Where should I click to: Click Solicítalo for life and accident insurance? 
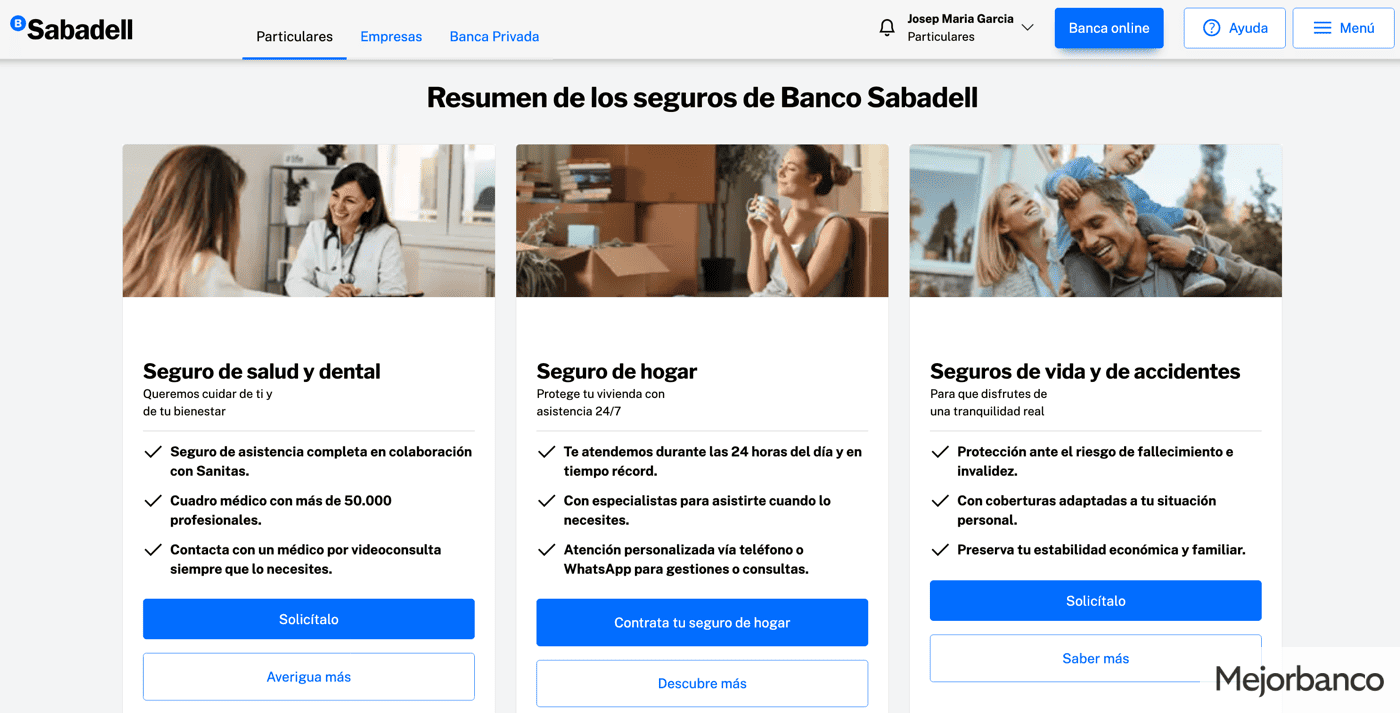1095,601
